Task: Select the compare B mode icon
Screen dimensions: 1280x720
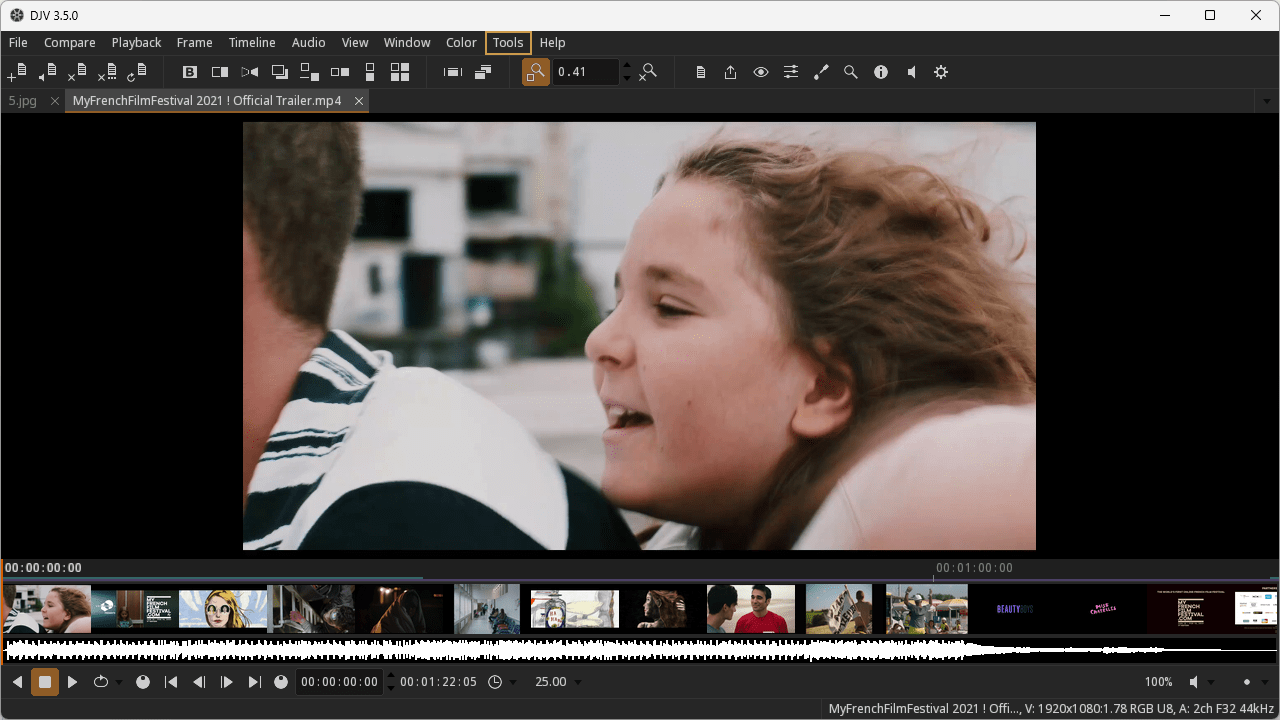Action: (x=190, y=72)
